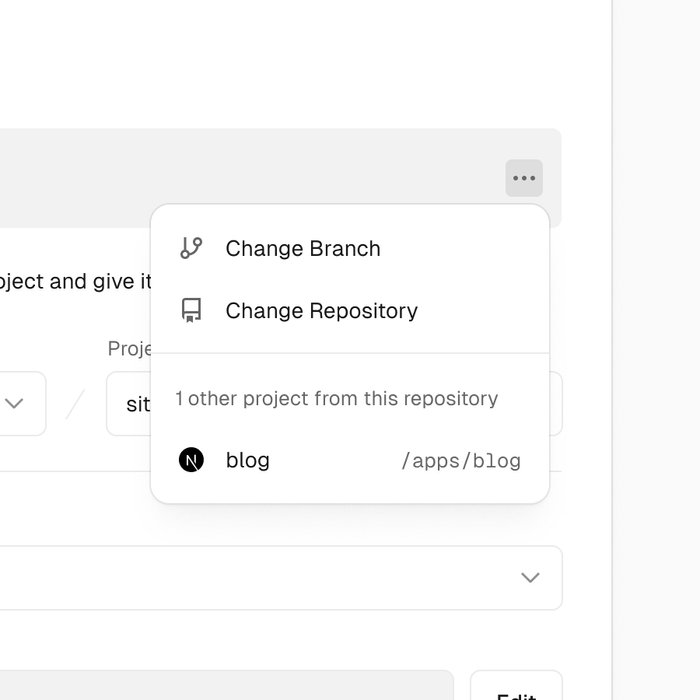Select Change Branch from the menu
The height and width of the screenshot is (700, 700).
tap(303, 249)
